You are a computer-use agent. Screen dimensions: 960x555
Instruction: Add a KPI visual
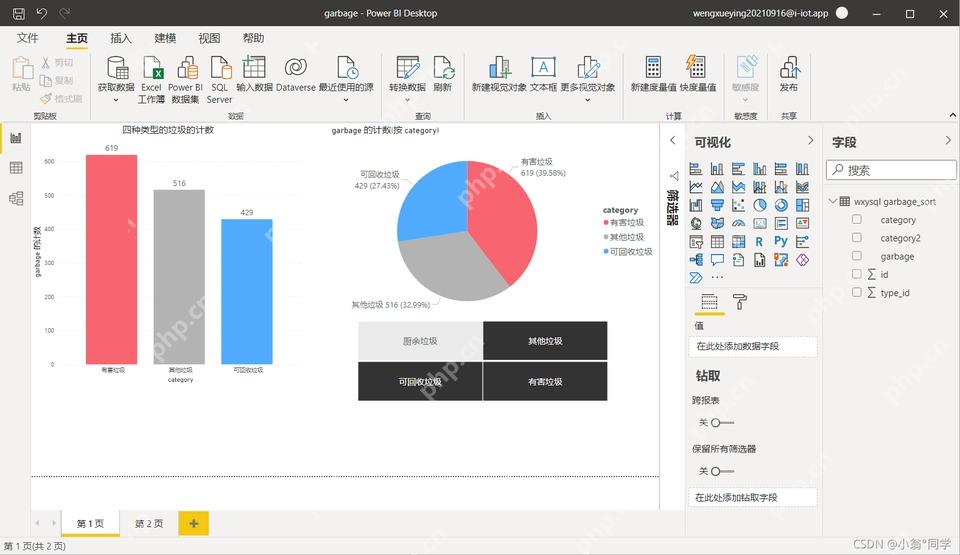click(803, 224)
